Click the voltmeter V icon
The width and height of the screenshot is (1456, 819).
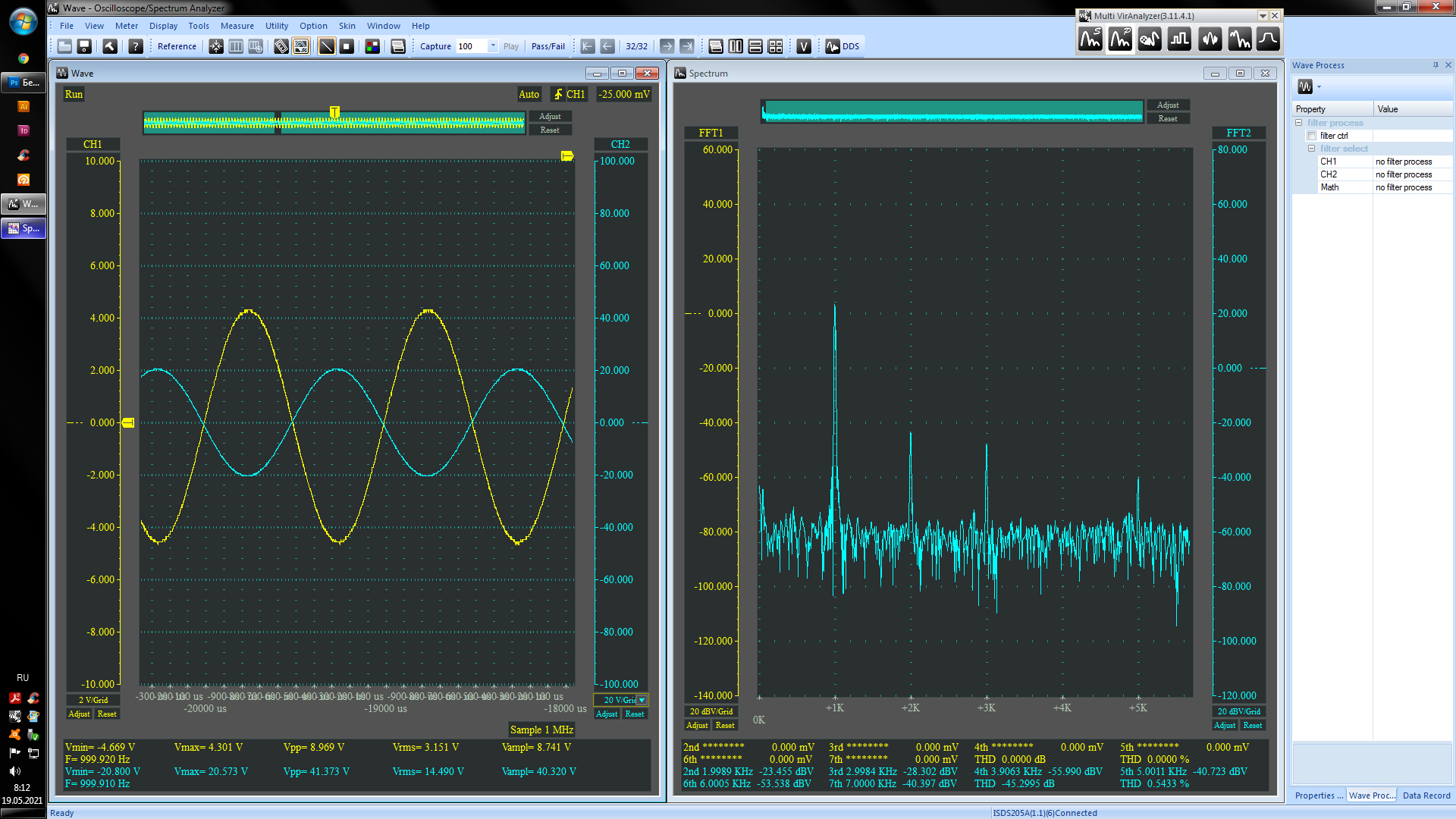coord(804,46)
